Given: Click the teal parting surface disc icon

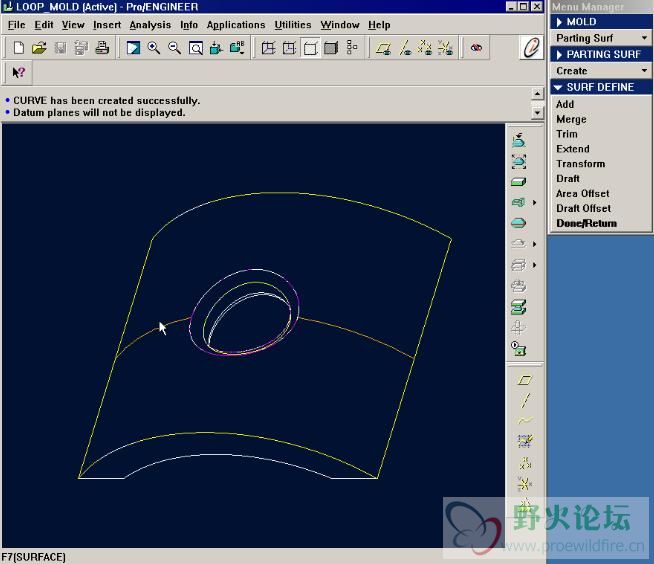Looking at the screenshot, I should click(518, 223).
